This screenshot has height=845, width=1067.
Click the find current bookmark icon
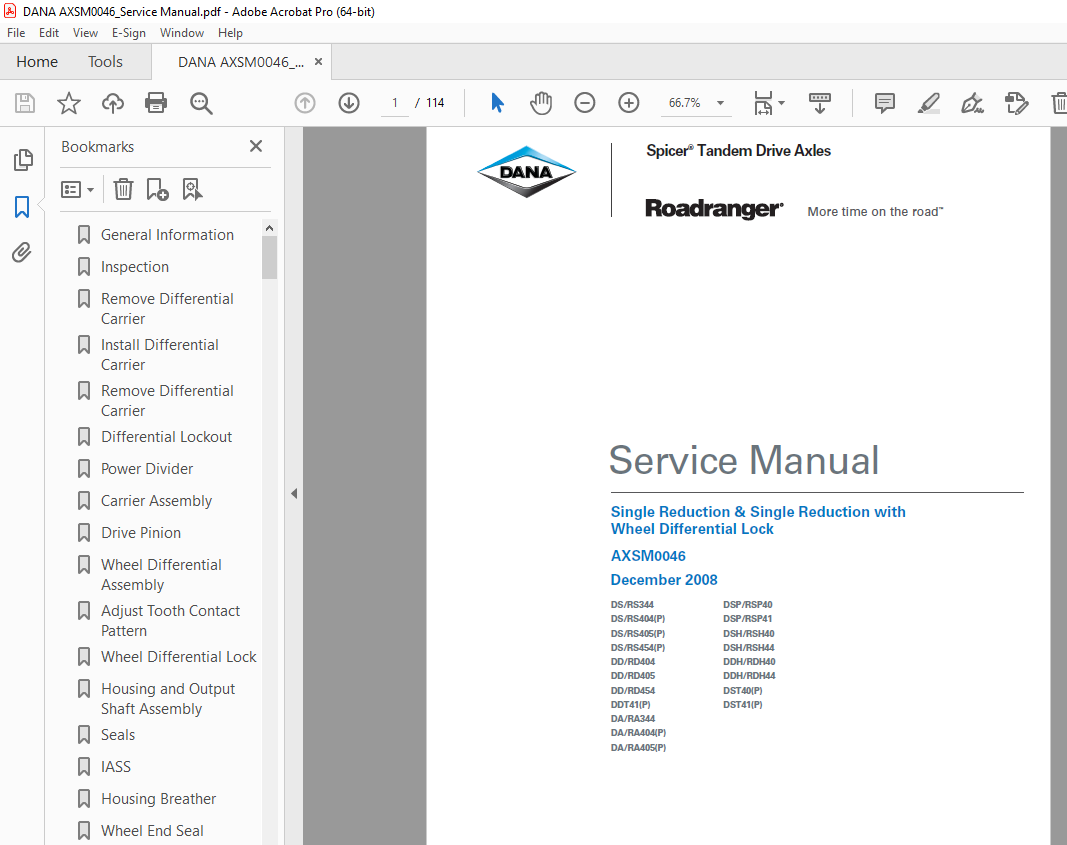193,189
